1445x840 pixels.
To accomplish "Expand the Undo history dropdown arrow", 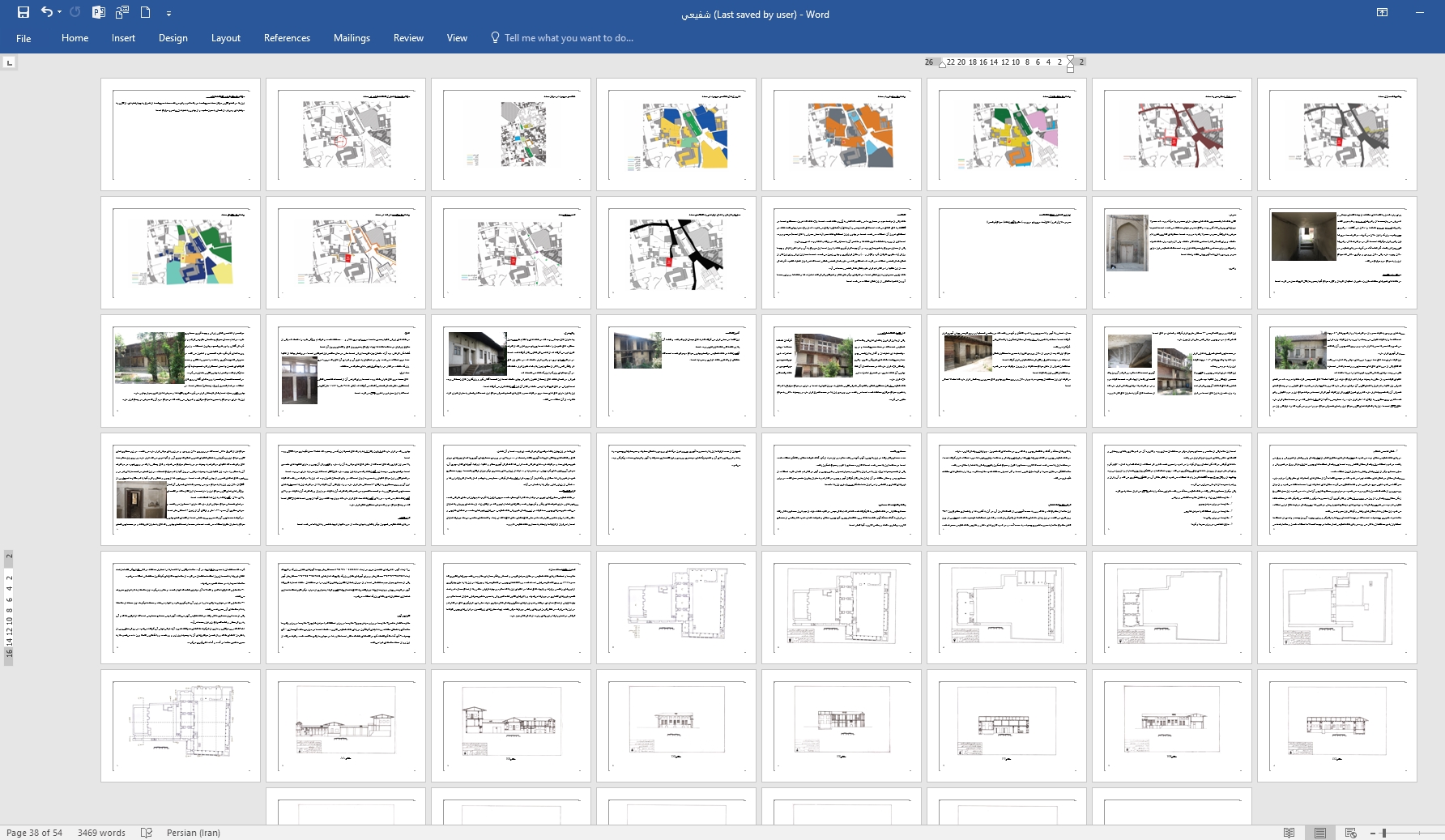I will [59, 12].
